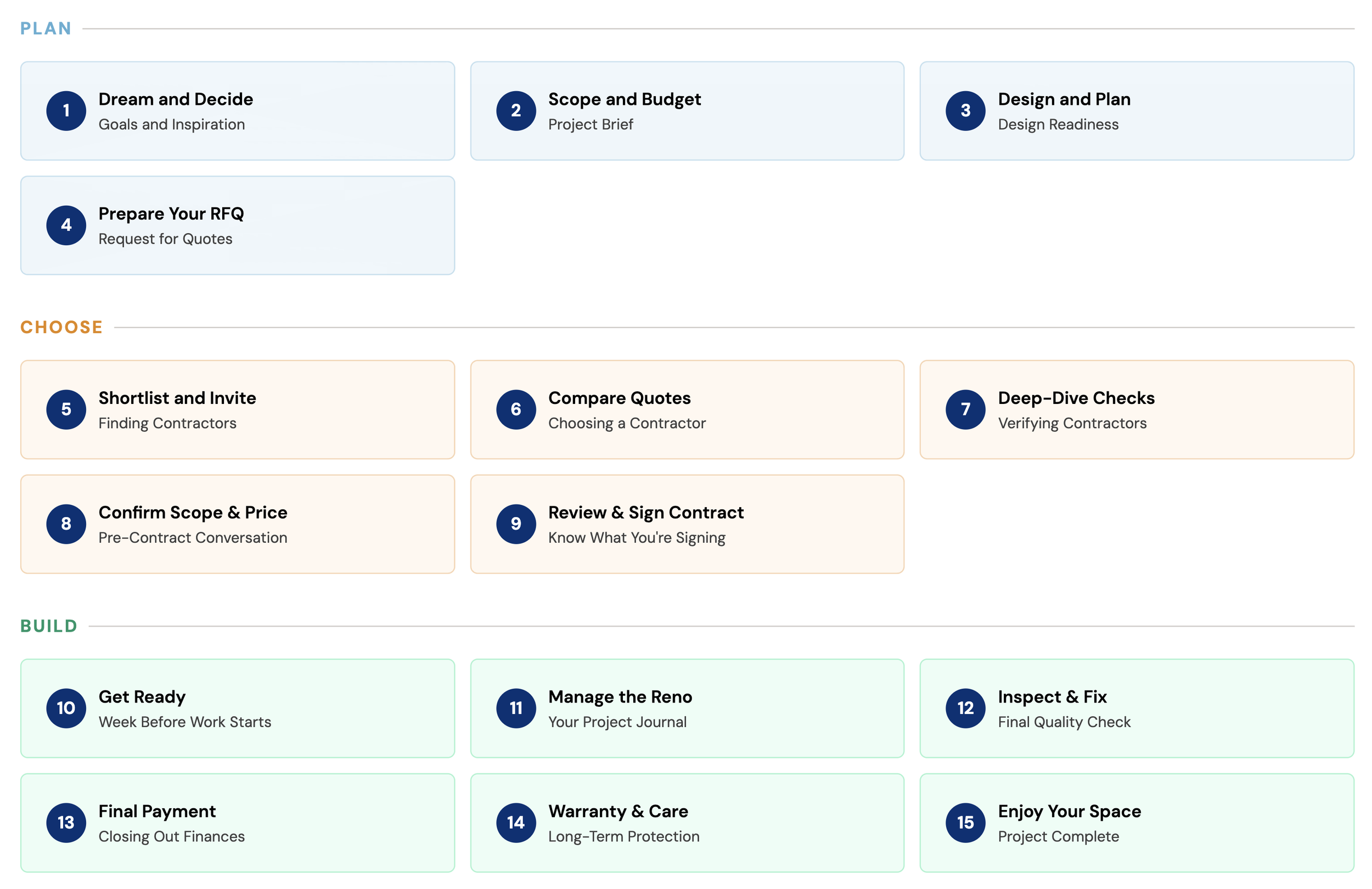Click the Long-Term Protection subtitle text

pos(623,836)
